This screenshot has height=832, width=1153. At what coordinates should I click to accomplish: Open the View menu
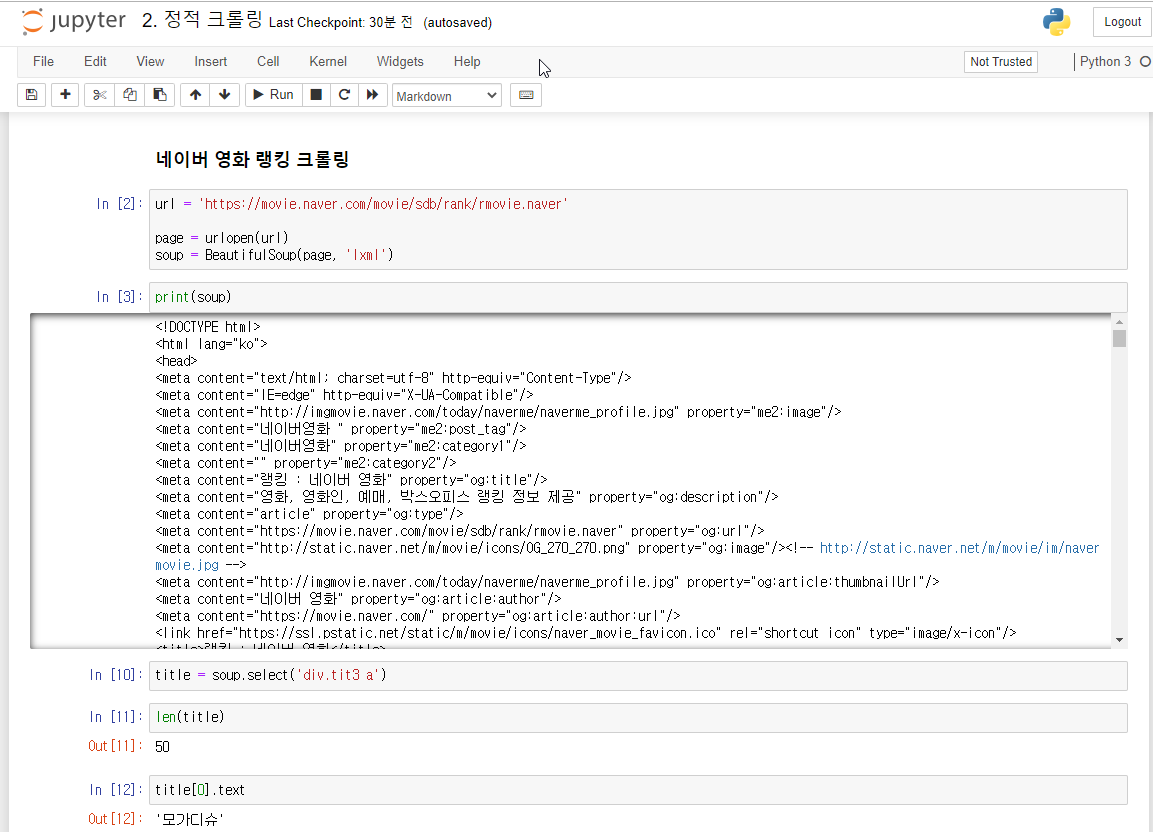[150, 62]
